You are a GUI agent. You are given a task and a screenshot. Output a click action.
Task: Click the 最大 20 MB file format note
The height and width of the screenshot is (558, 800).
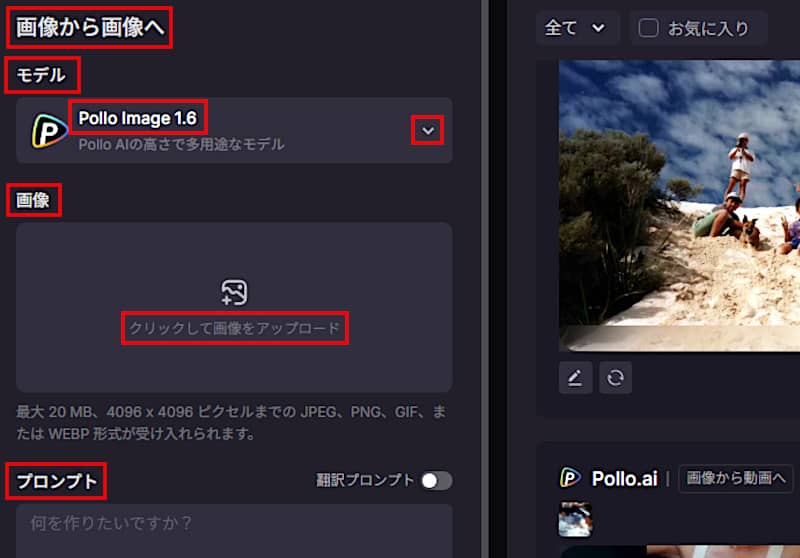click(x=231, y=422)
